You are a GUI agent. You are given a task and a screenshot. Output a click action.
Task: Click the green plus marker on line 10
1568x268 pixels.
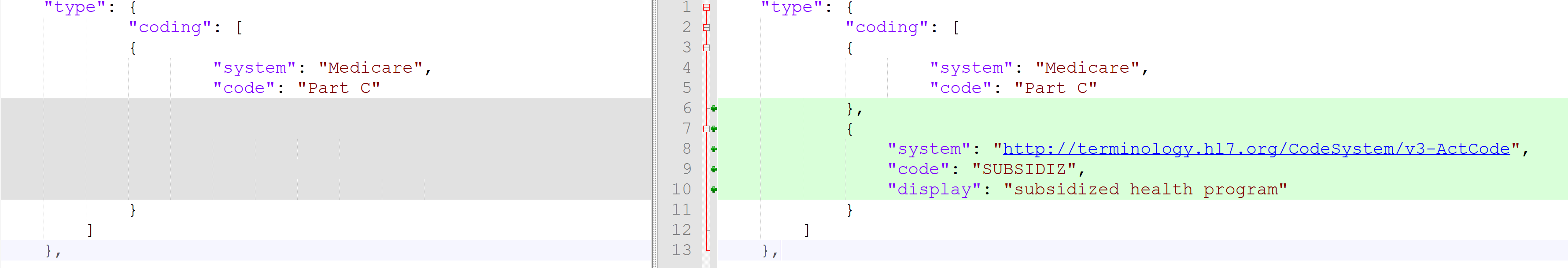tap(713, 190)
